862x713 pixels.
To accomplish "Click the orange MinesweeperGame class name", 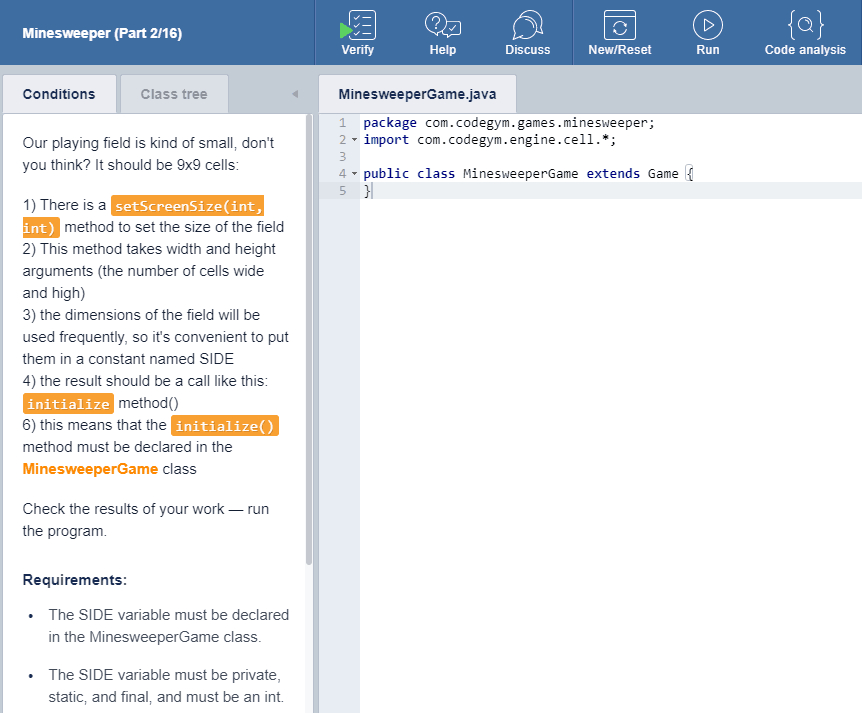I will pos(90,469).
